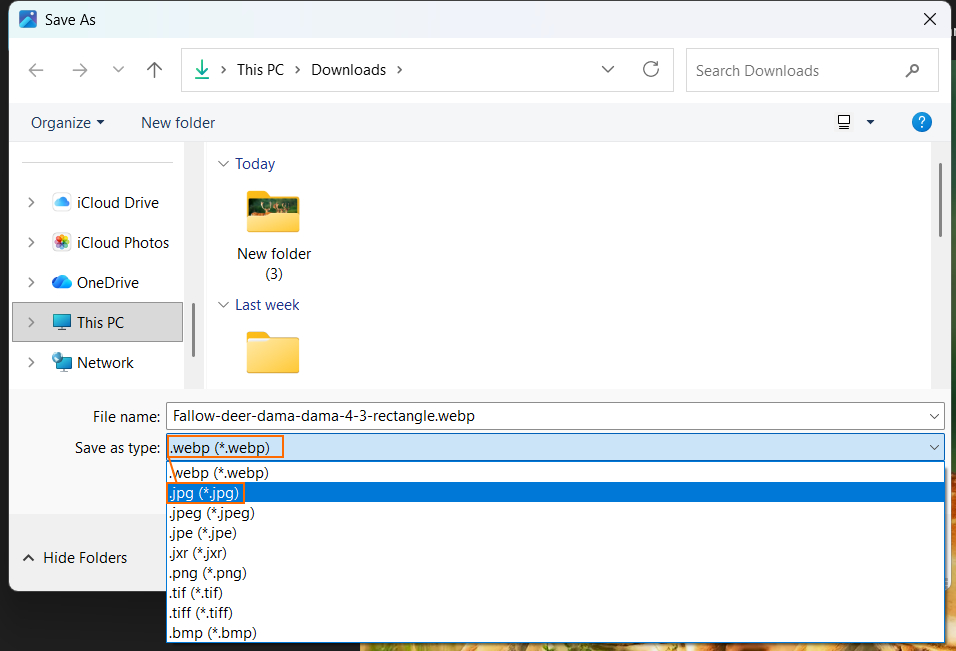This screenshot has height=651, width=956.
Task: Go up to the parent folder
Action: coord(154,70)
